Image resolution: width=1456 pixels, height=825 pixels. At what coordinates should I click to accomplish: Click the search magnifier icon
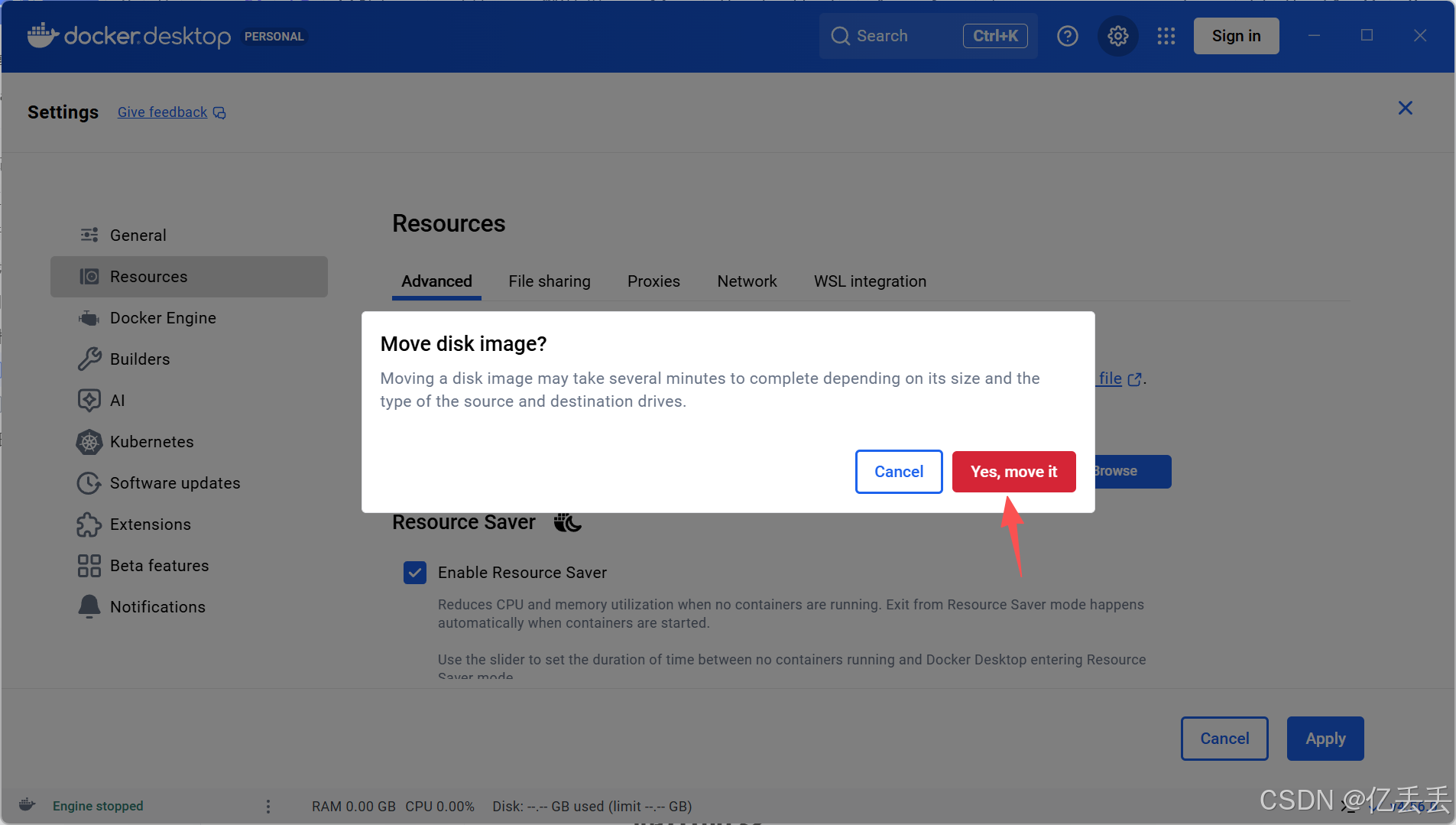tap(840, 36)
